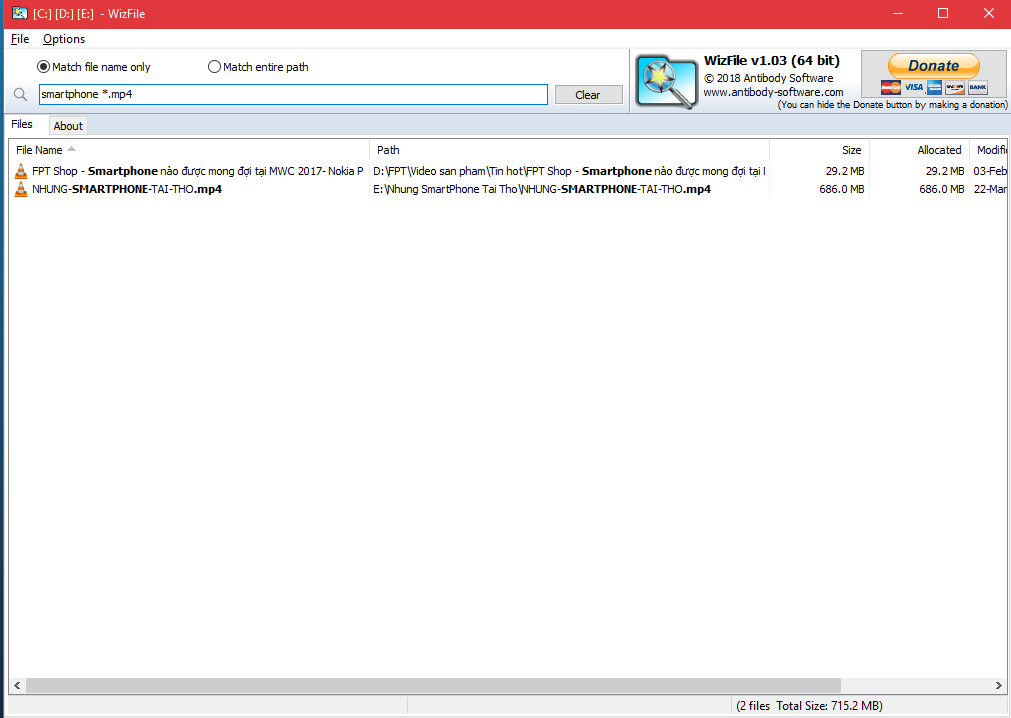The image size is (1011, 718).
Task: Click the 686.0 MB size value
Action: pos(841,189)
